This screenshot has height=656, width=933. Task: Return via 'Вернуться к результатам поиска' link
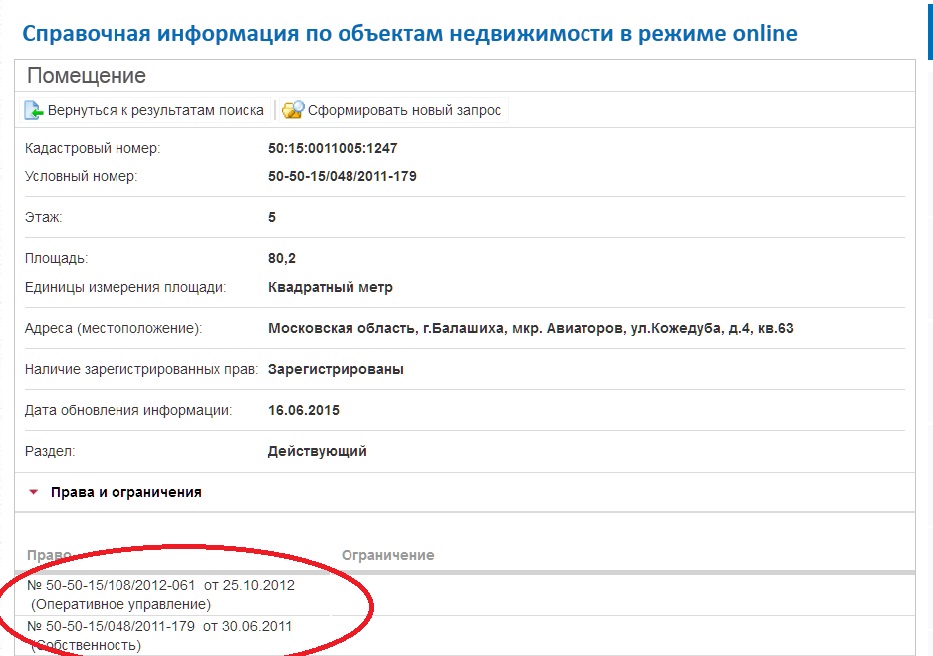coord(155,111)
